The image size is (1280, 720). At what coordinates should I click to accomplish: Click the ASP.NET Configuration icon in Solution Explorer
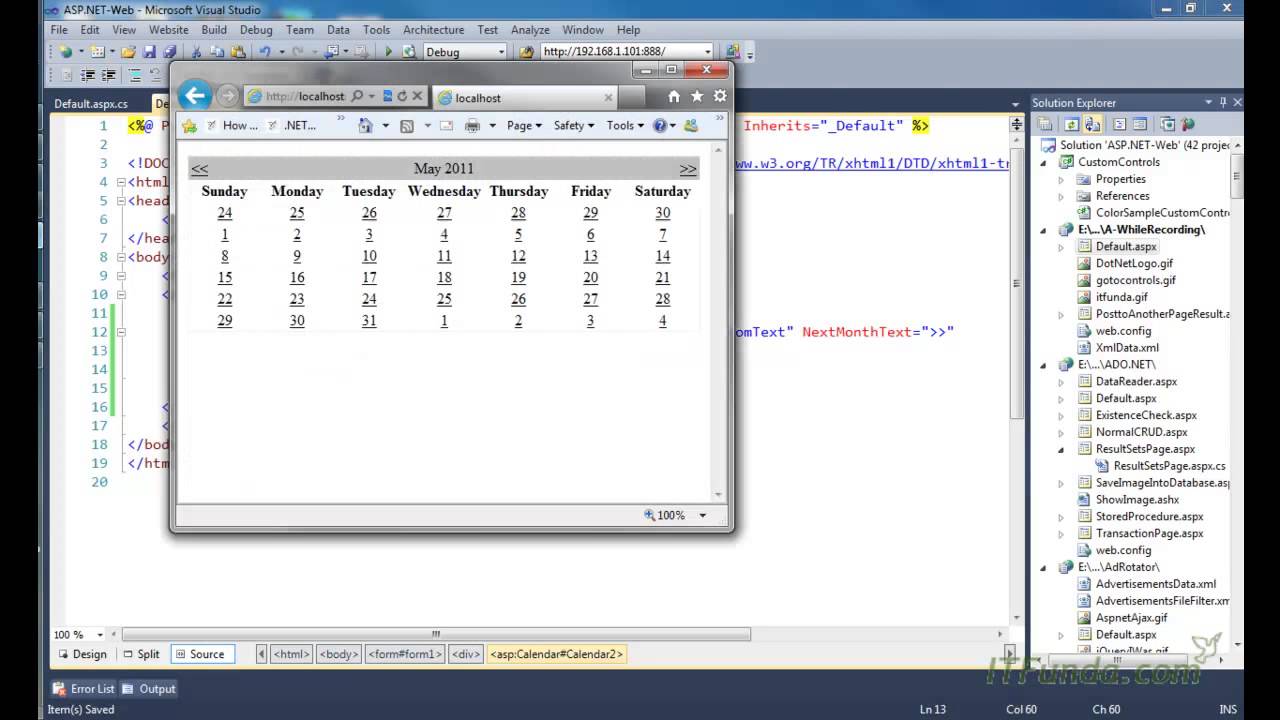click(x=1188, y=125)
